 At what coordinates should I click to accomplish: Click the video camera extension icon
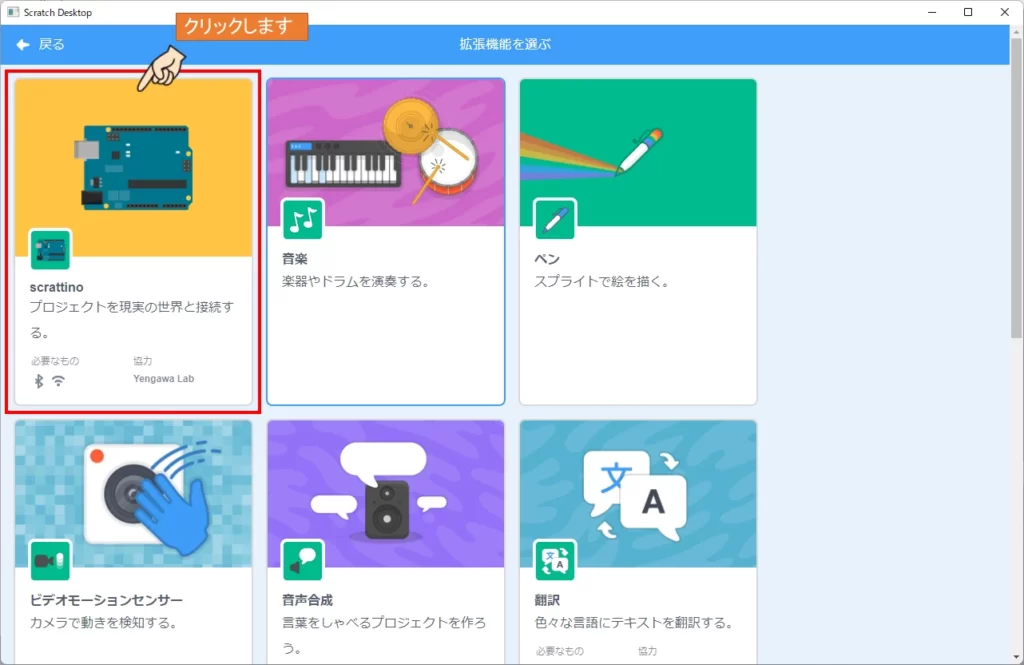(50, 560)
